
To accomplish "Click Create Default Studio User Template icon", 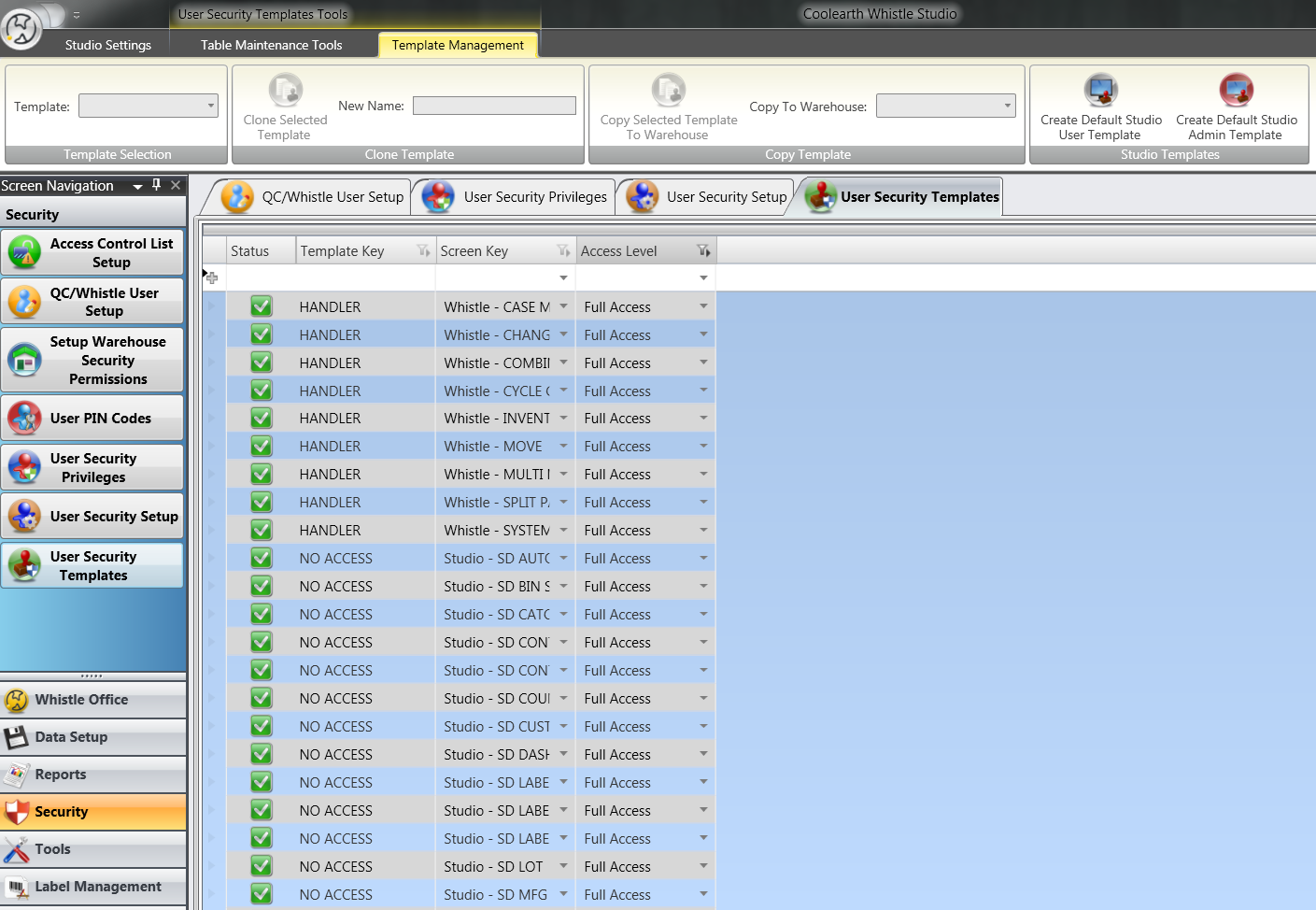I will 1100,91.
